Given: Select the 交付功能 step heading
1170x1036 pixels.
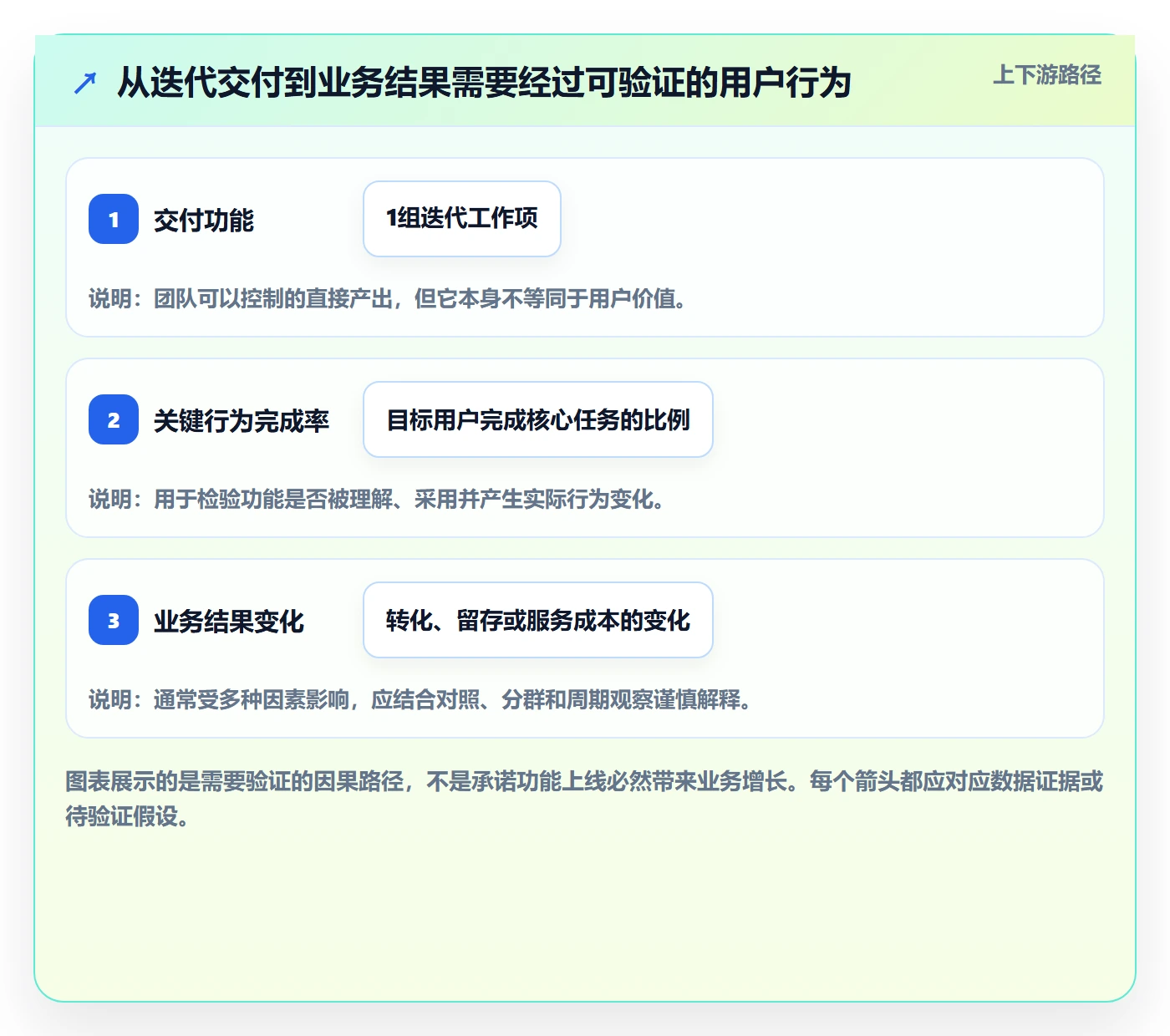Looking at the screenshot, I should pos(204,220).
